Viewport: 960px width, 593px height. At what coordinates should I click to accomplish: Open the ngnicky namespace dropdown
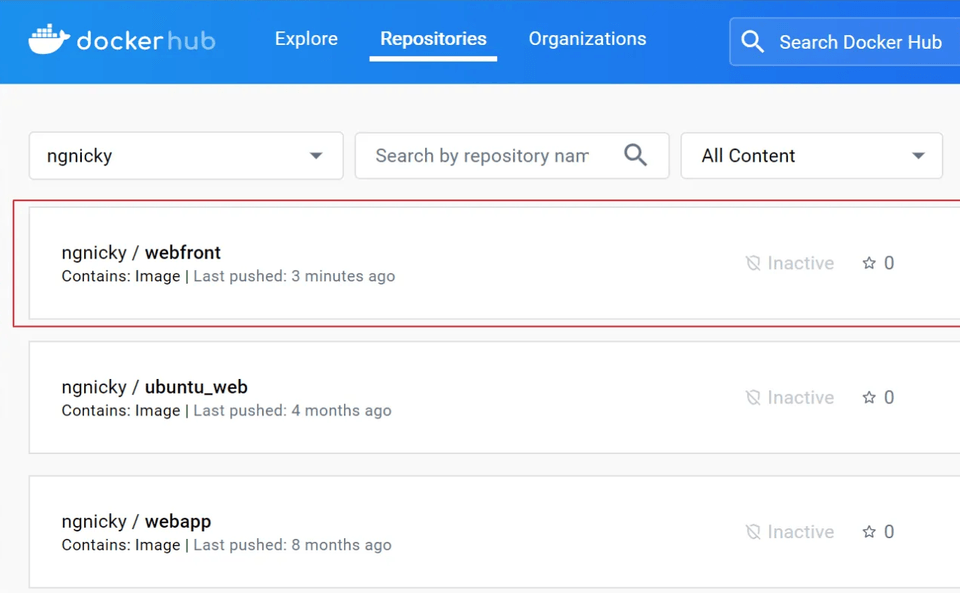click(x=186, y=156)
